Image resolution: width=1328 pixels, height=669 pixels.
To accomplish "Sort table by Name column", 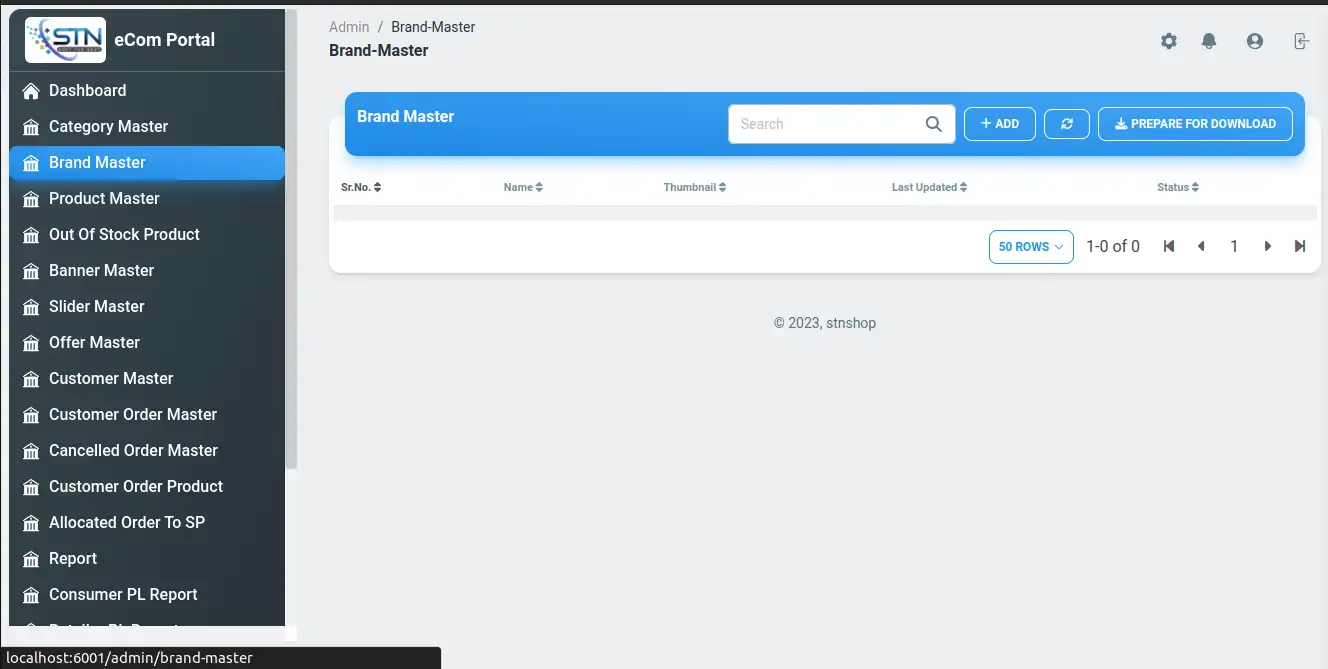I will tap(523, 187).
